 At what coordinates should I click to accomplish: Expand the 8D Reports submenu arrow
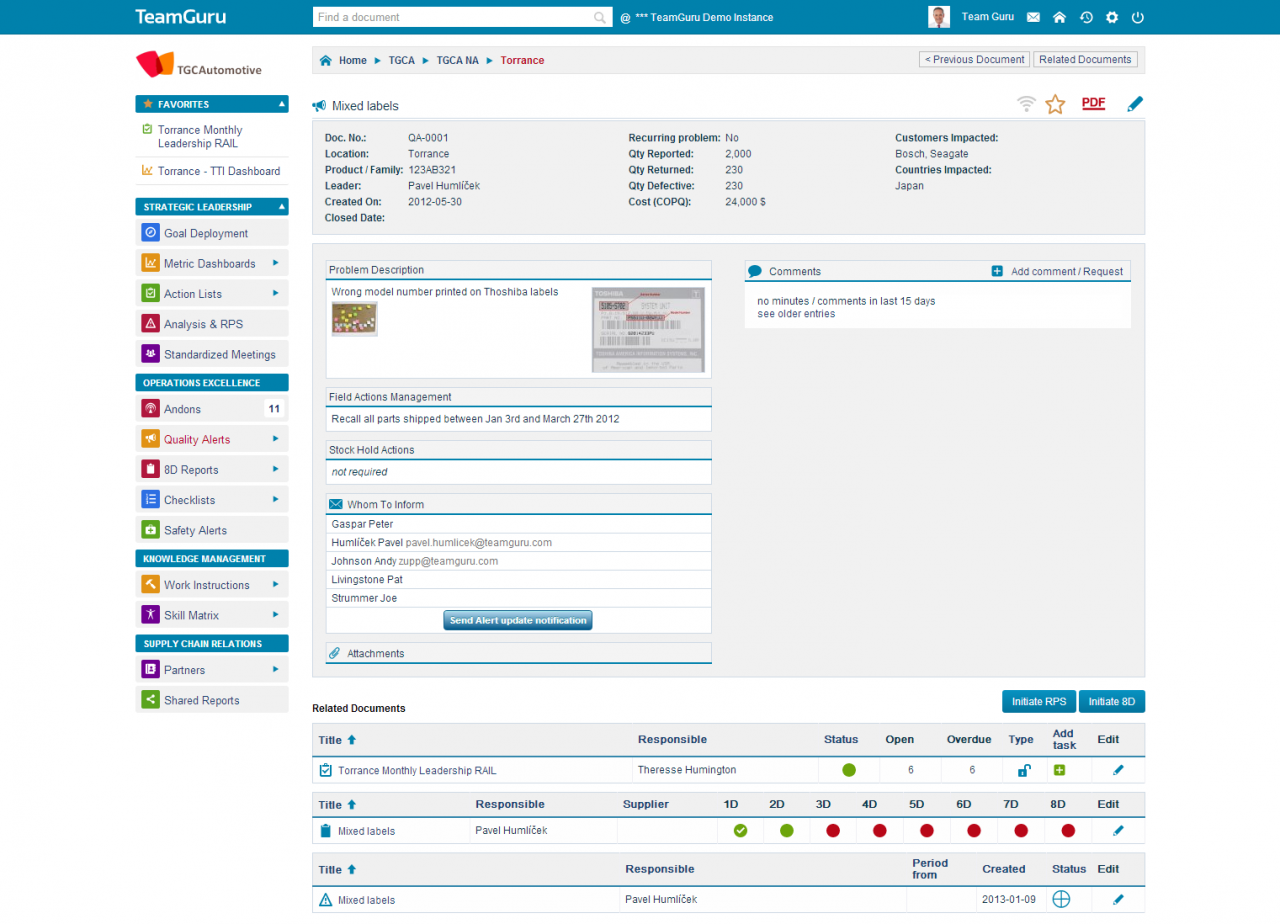click(x=275, y=470)
